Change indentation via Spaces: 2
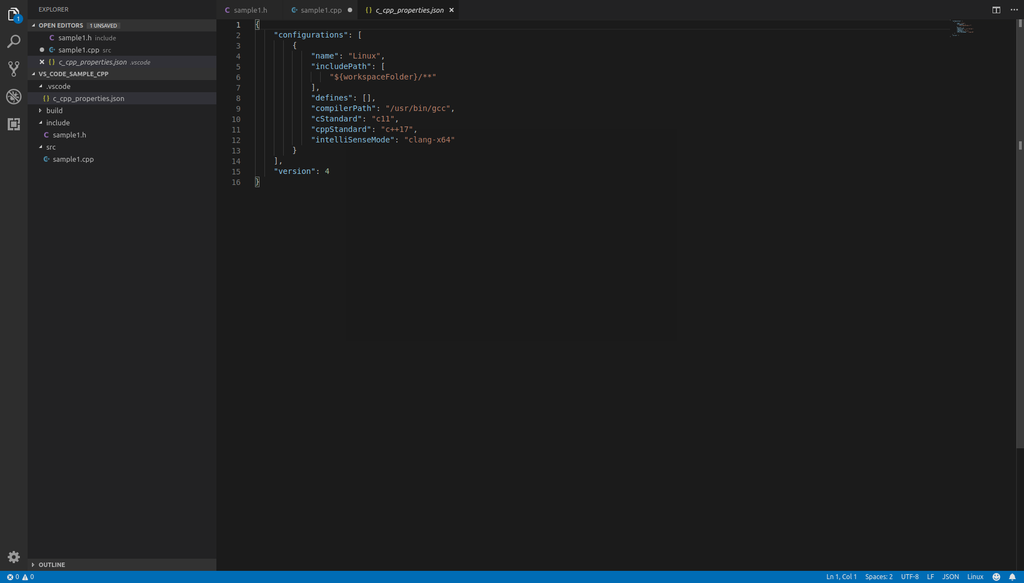Screen dimensions: 1024x583 click(x=878, y=577)
